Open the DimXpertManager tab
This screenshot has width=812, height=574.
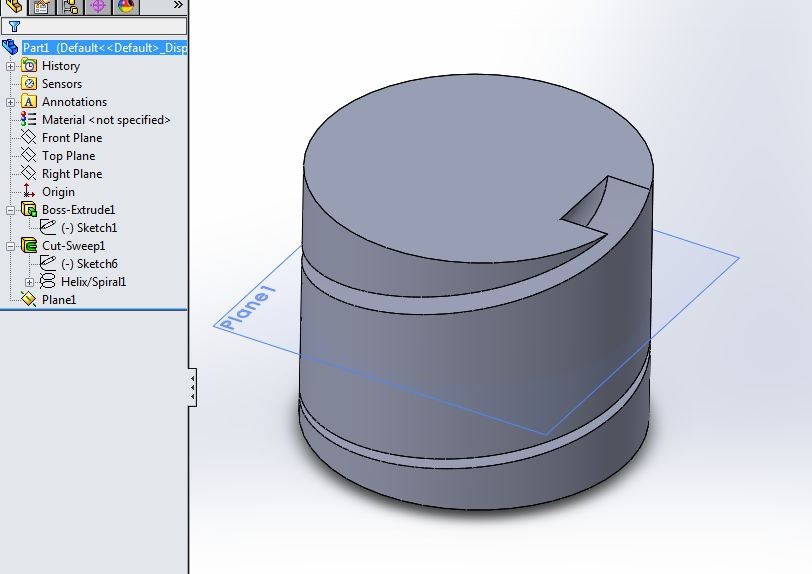pos(98,6)
